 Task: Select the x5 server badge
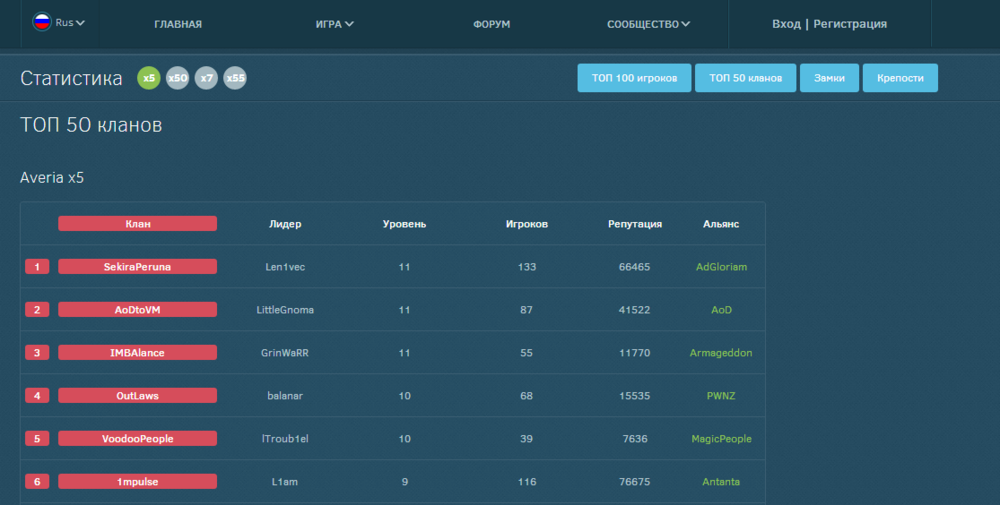click(148, 78)
